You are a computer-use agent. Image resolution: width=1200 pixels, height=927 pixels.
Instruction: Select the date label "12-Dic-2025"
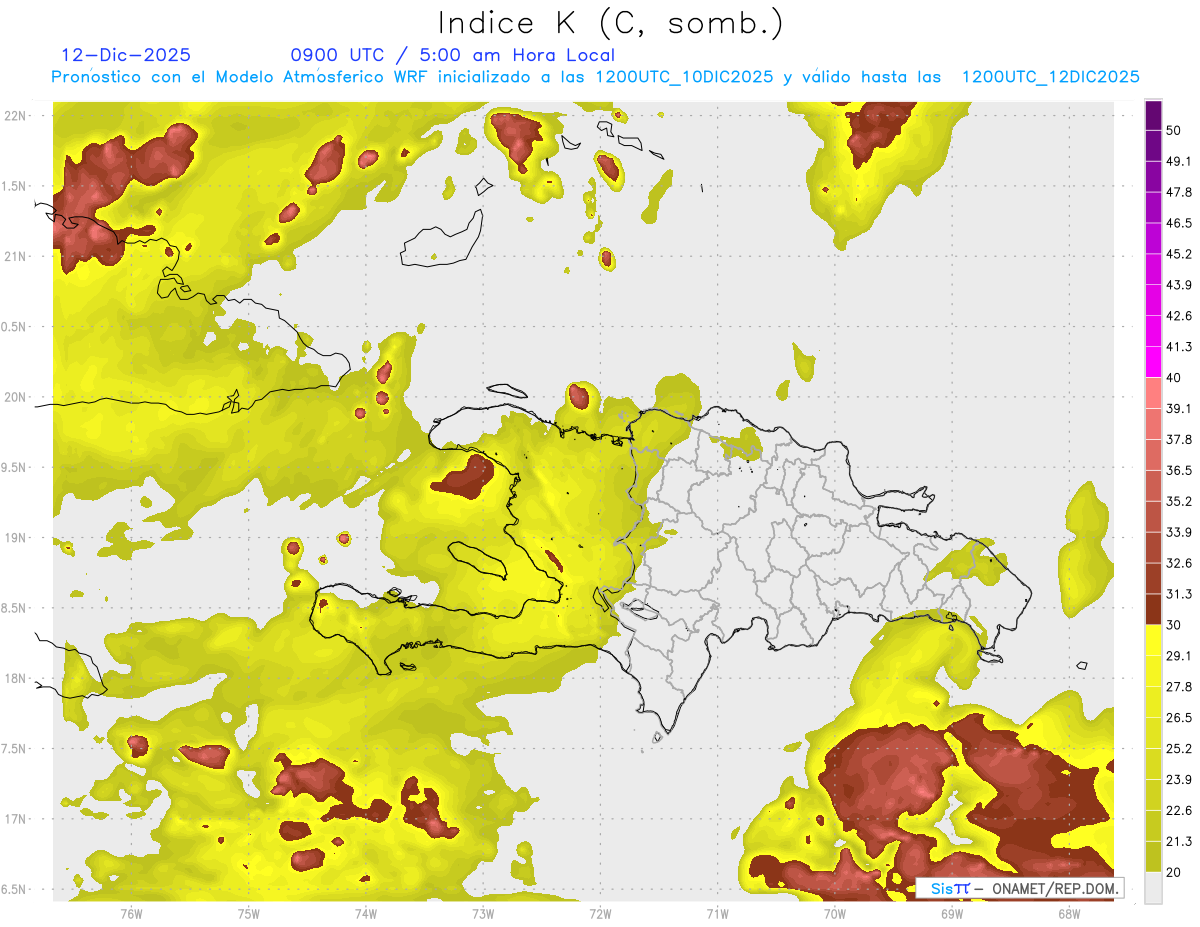126,55
